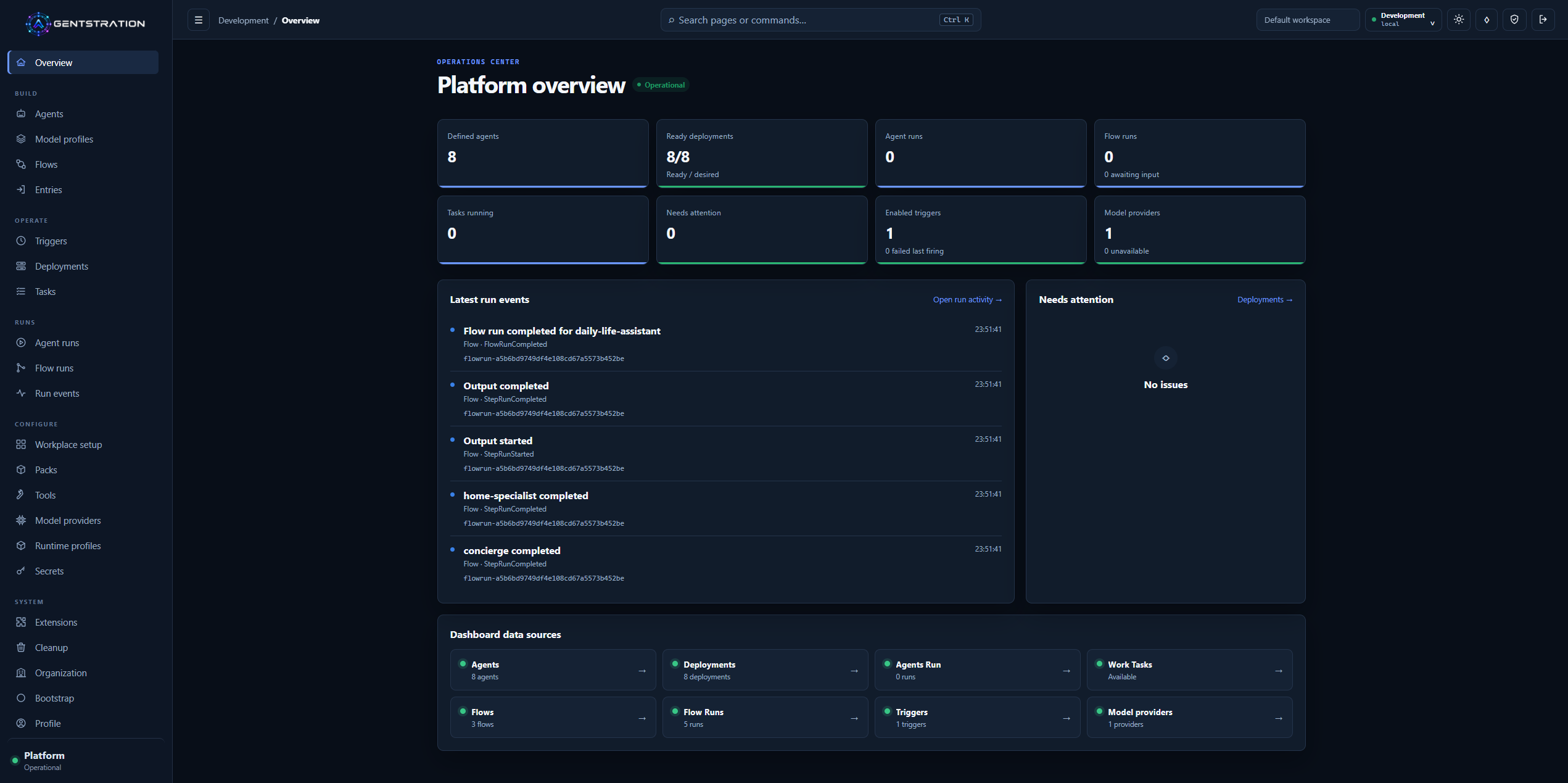Image resolution: width=1568 pixels, height=783 pixels.
Task: Click the Enabled triggers stat card
Action: (981, 230)
